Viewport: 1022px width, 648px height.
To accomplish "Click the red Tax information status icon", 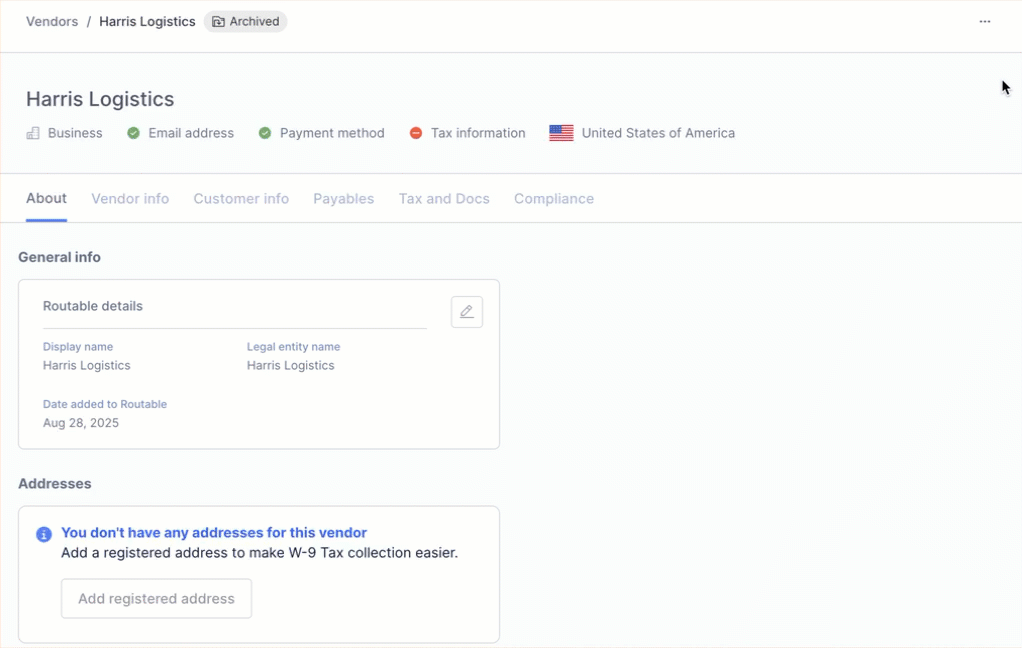I will 415,133.
